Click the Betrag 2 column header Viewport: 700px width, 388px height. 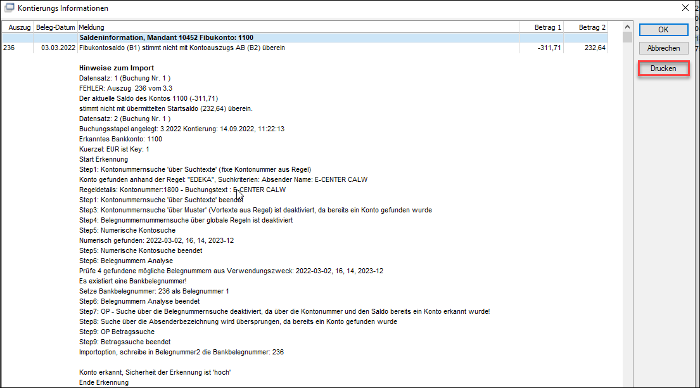click(586, 27)
